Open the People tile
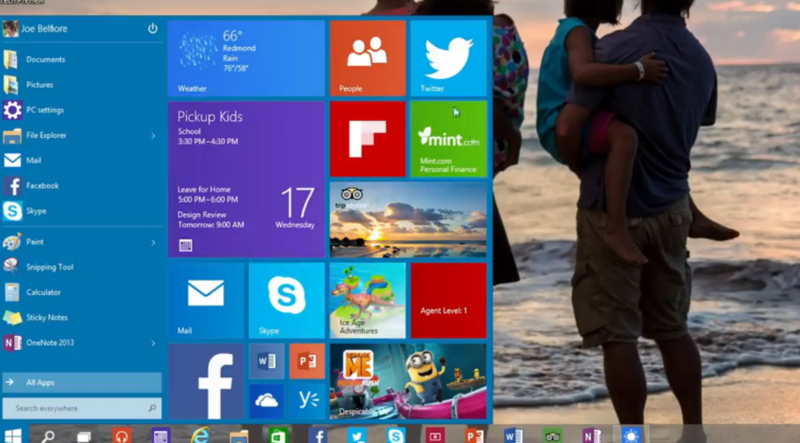Image resolution: width=800 pixels, height=443 pixels. pos(368,58)
